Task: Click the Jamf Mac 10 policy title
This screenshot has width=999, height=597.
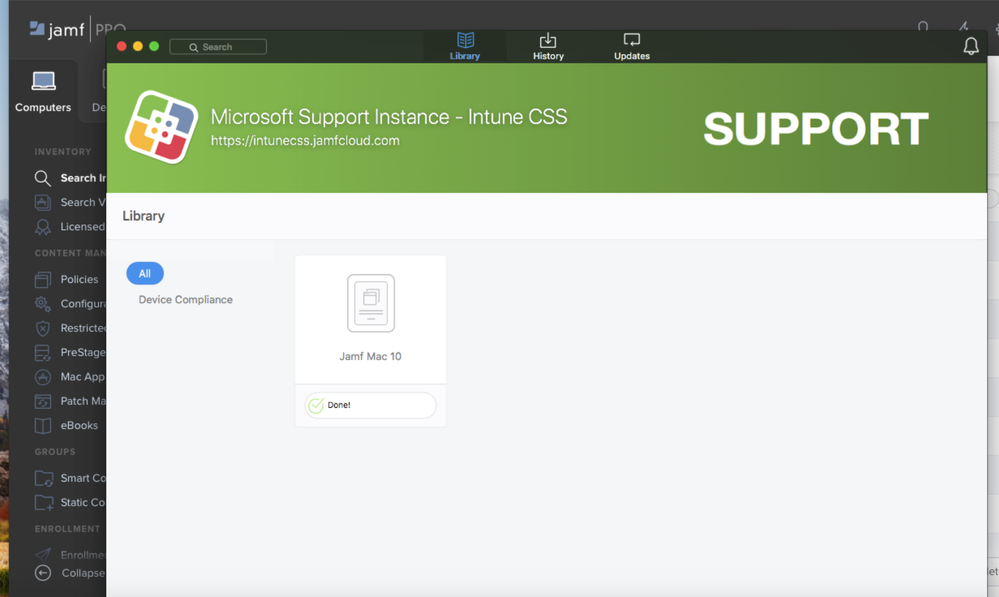Action: tap(370, 356)
